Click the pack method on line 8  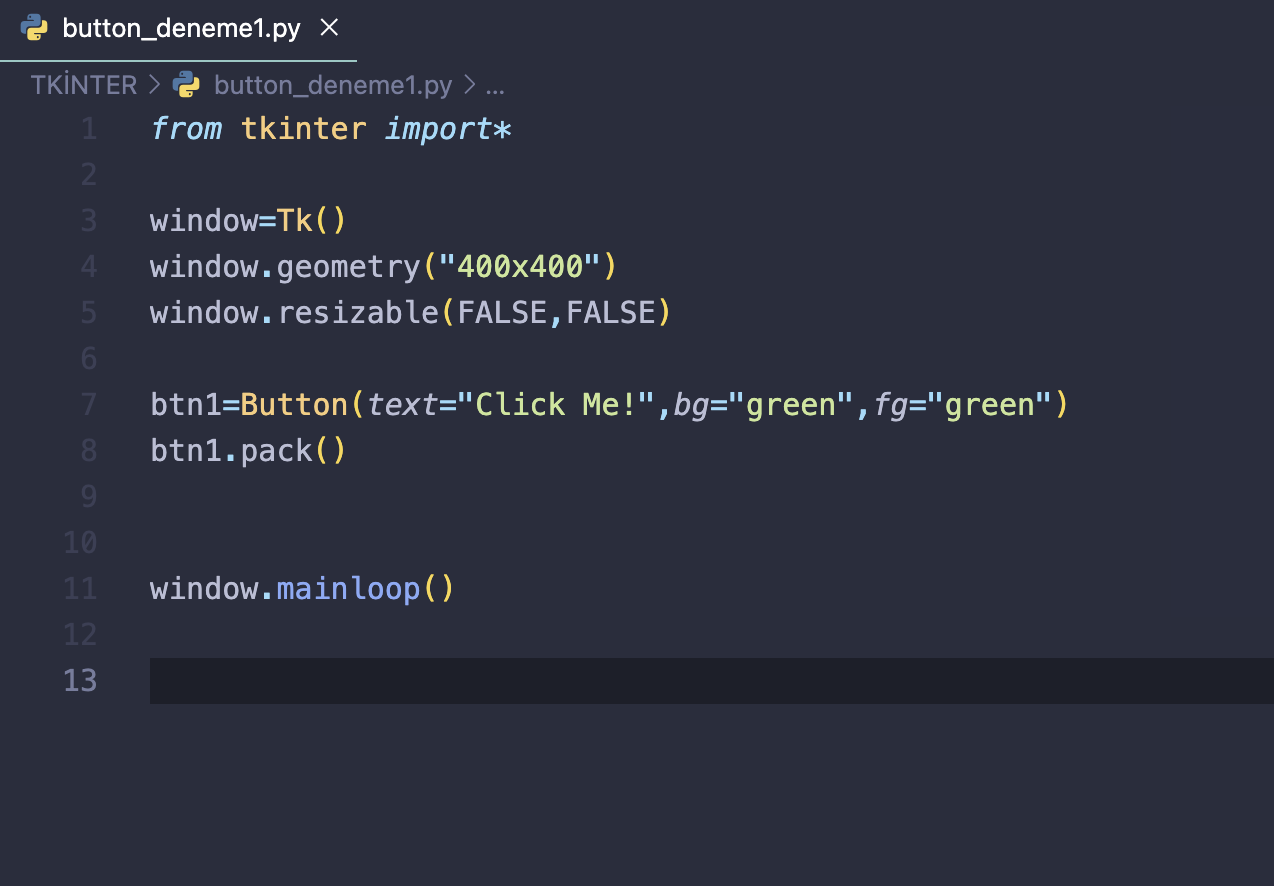coord(276,451)
